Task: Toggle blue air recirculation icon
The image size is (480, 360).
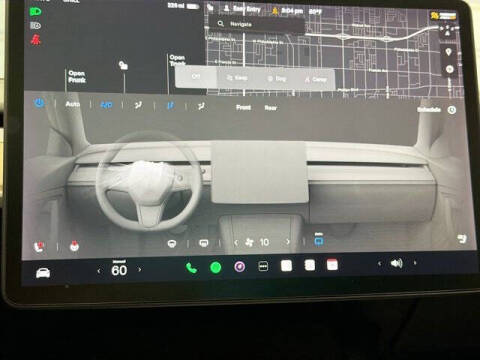Action: point(319,240)
